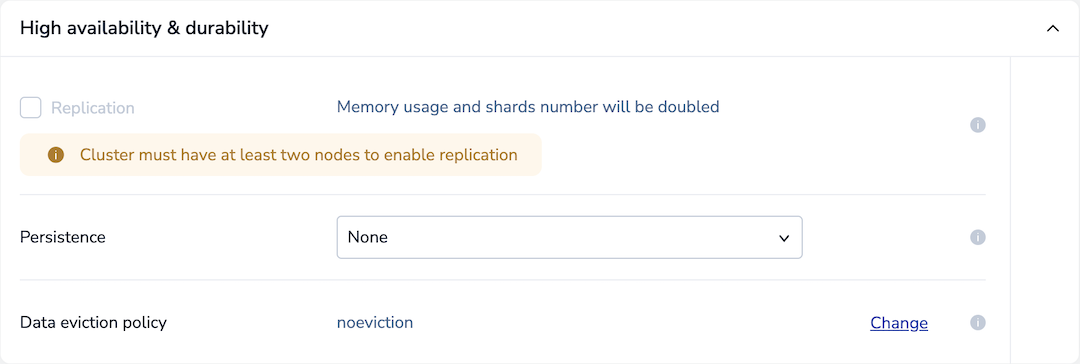1080x364 pixels.
Task: Collapse the High availability & durability section
Action: point(1052,28)
